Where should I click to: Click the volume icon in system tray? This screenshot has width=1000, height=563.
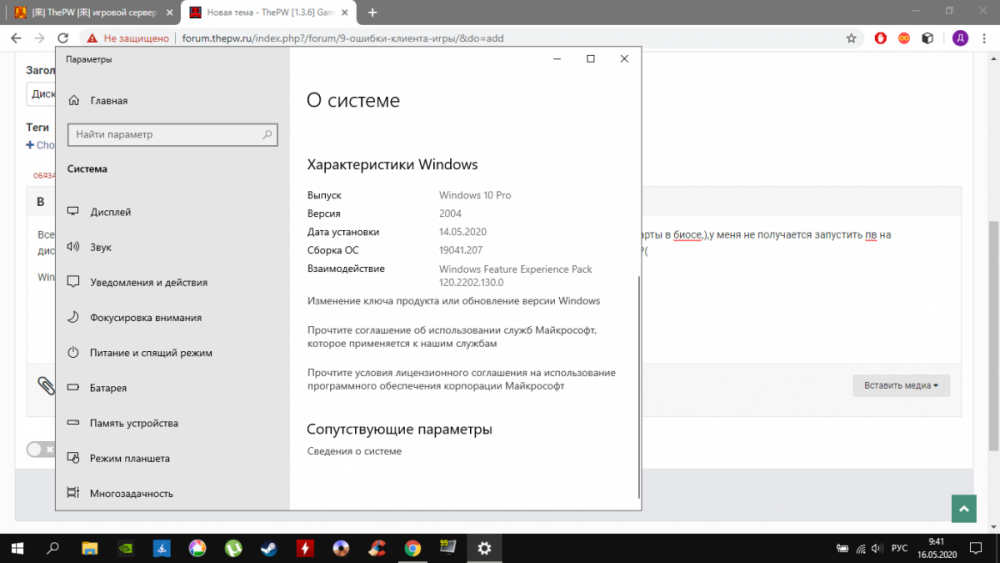(878, 548)
